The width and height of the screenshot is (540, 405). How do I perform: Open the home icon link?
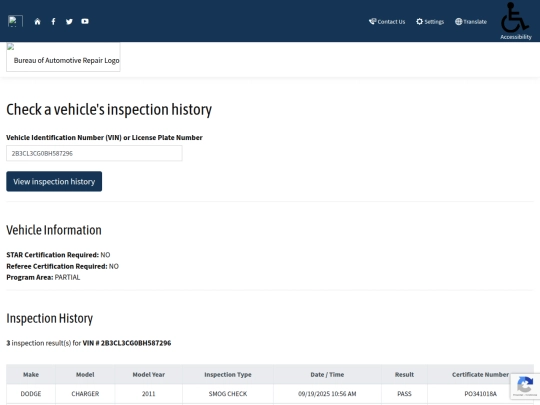click(x=37, y=22)
